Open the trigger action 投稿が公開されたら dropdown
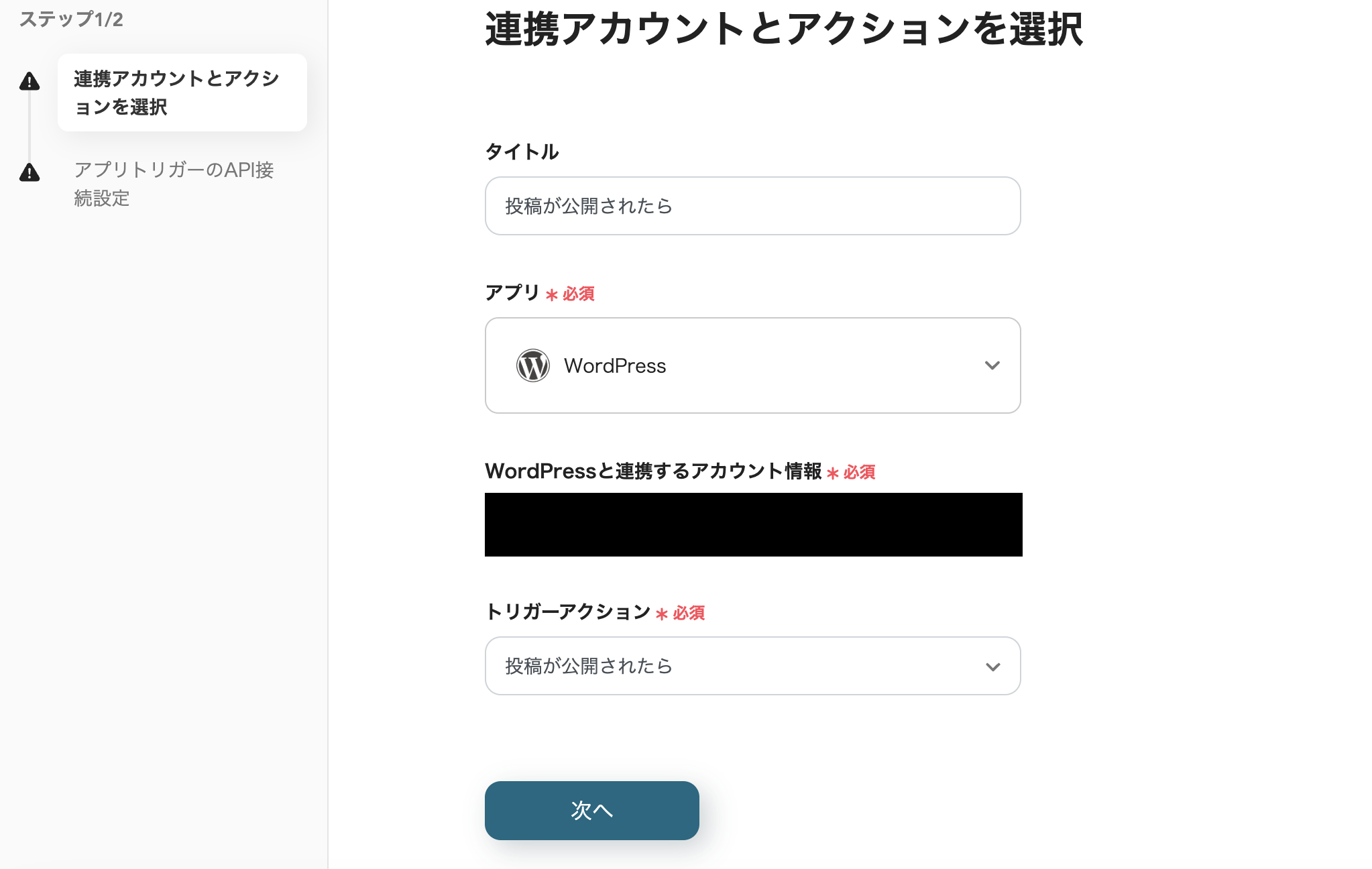 click(738, 666)
